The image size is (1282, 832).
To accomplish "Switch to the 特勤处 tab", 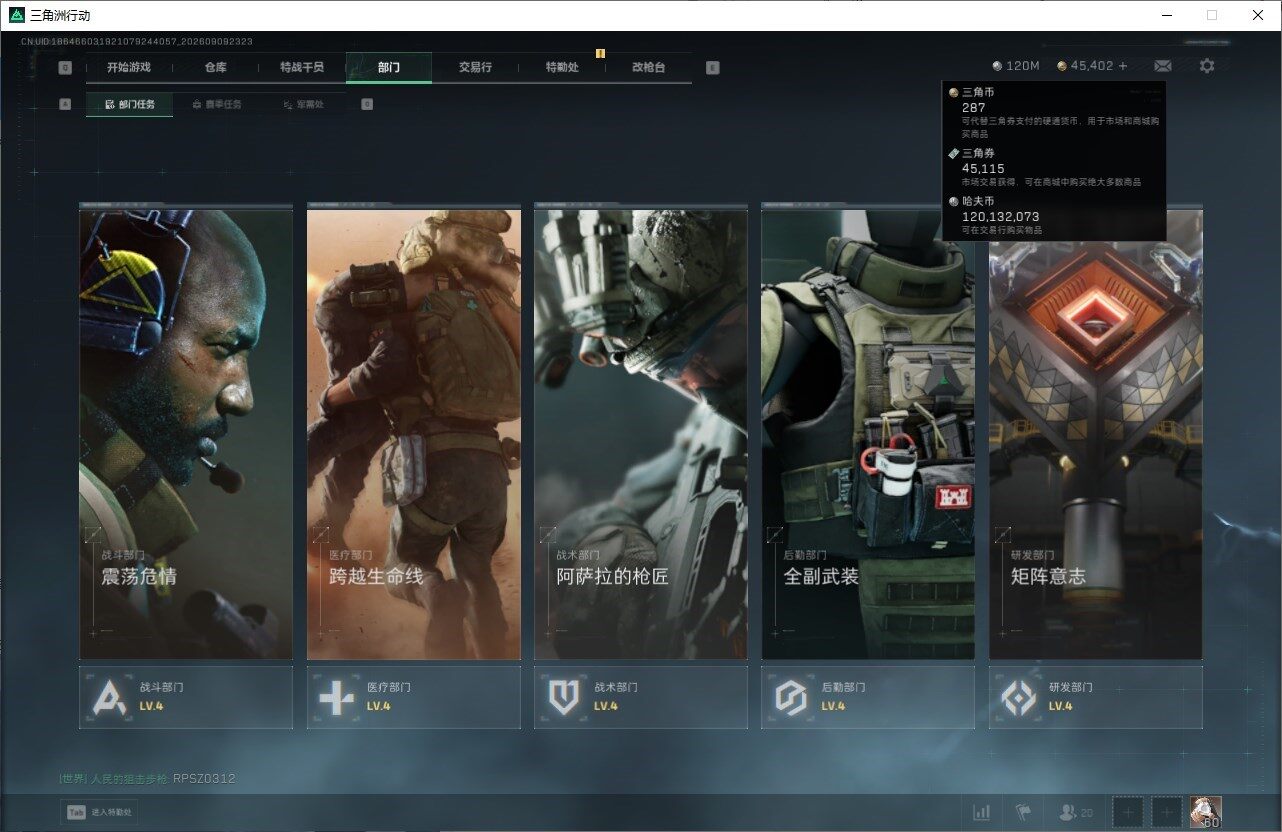I will tap(562, 67).
